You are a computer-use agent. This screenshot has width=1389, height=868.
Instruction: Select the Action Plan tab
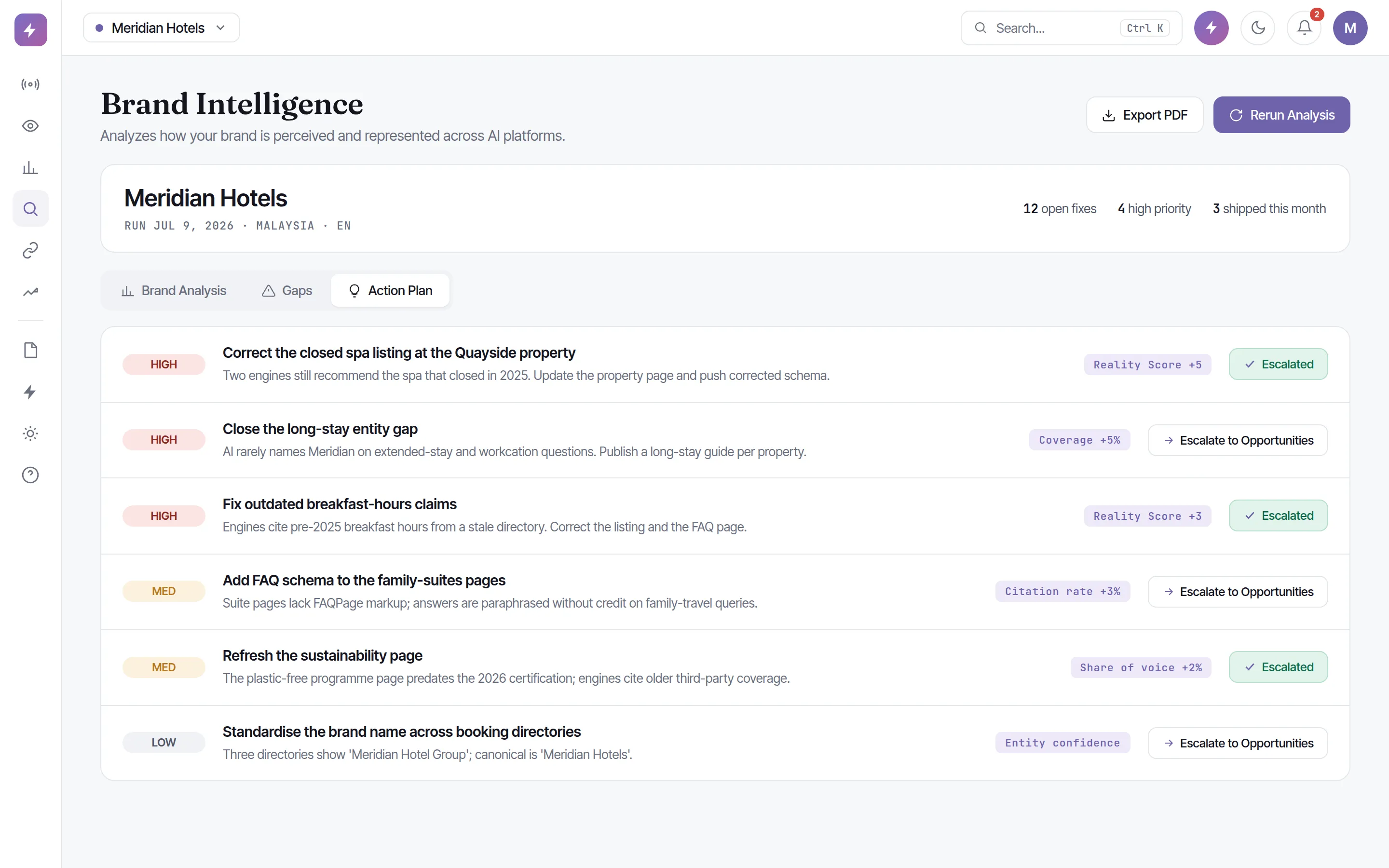[390, 290]
